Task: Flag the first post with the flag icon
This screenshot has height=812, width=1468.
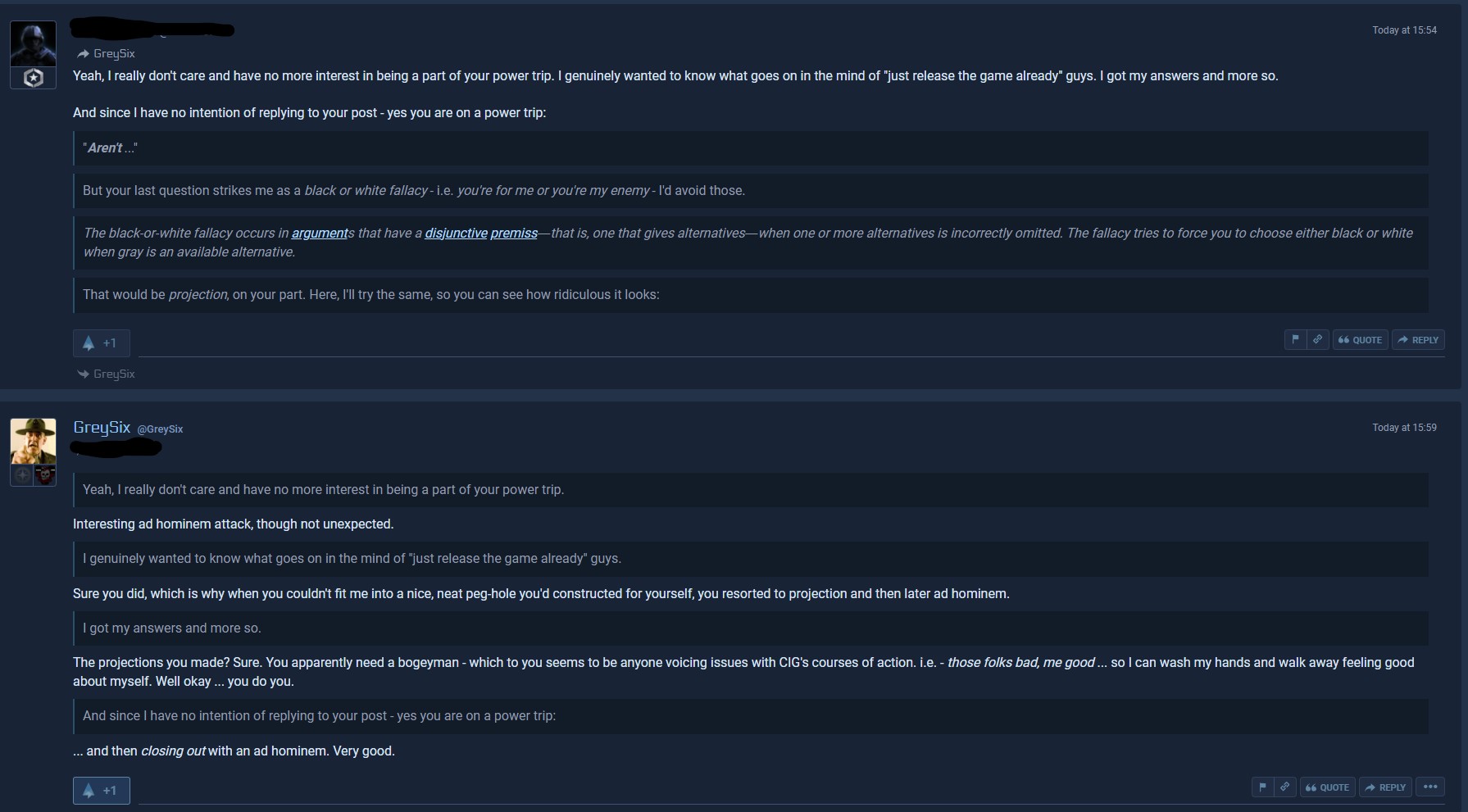Action: 1295,339
